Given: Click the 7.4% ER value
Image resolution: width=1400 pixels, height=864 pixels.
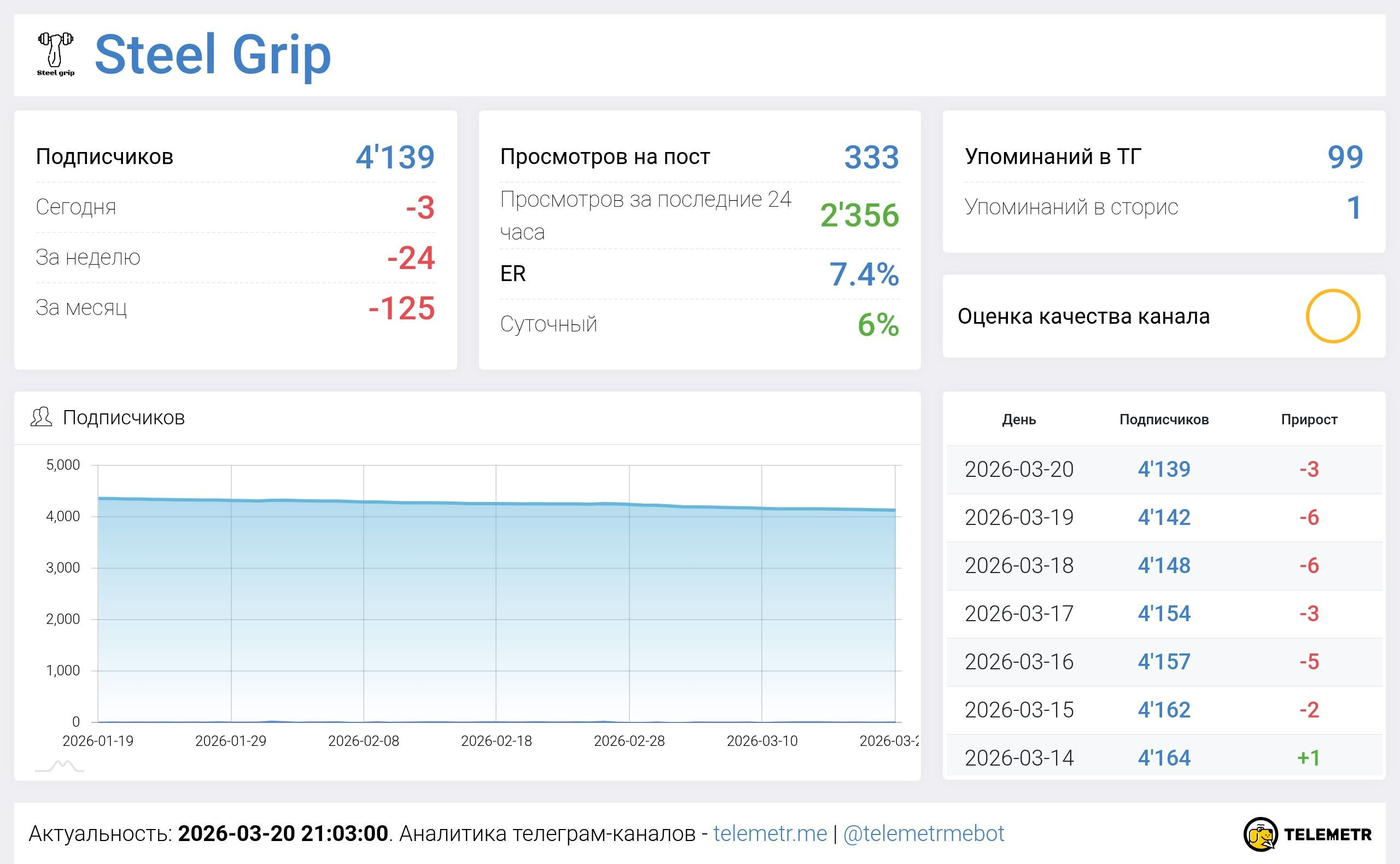Looking at the screenshot, I should coord(864,275).
